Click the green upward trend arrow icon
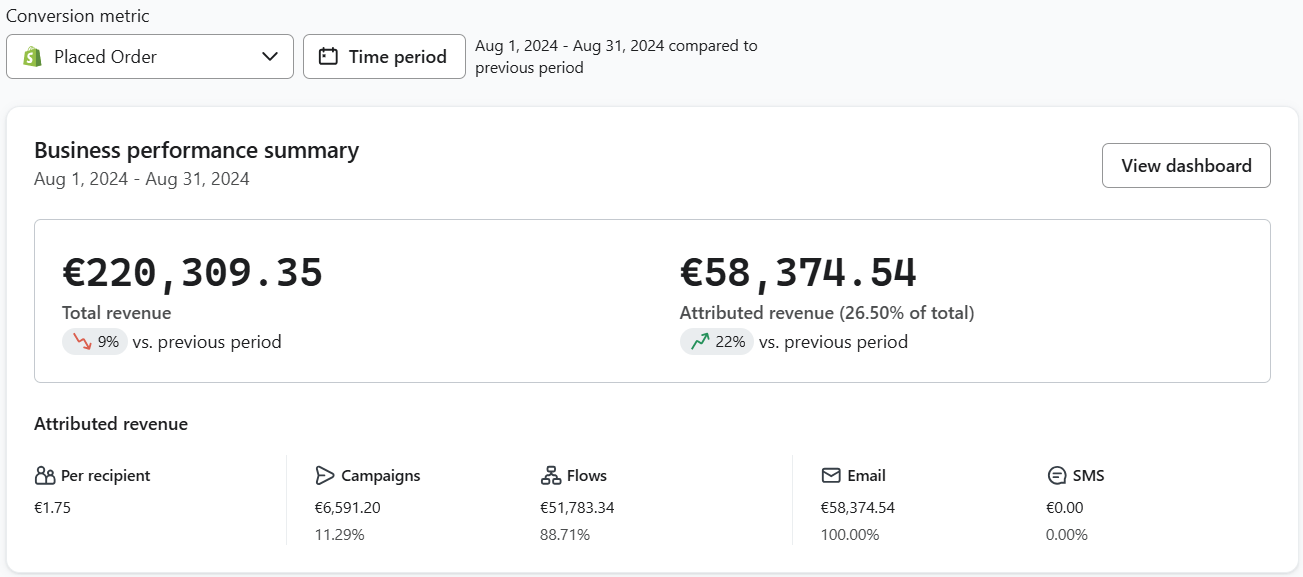1303x577 pixels. point(700,342)
